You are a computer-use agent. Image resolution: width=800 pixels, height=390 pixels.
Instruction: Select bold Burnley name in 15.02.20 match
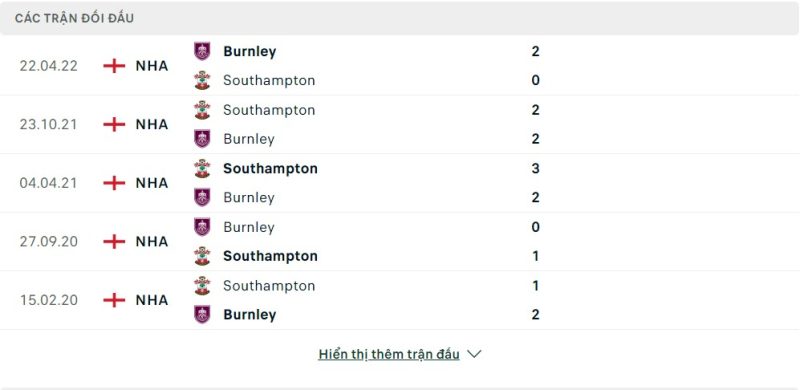click(x=249, y=314)
